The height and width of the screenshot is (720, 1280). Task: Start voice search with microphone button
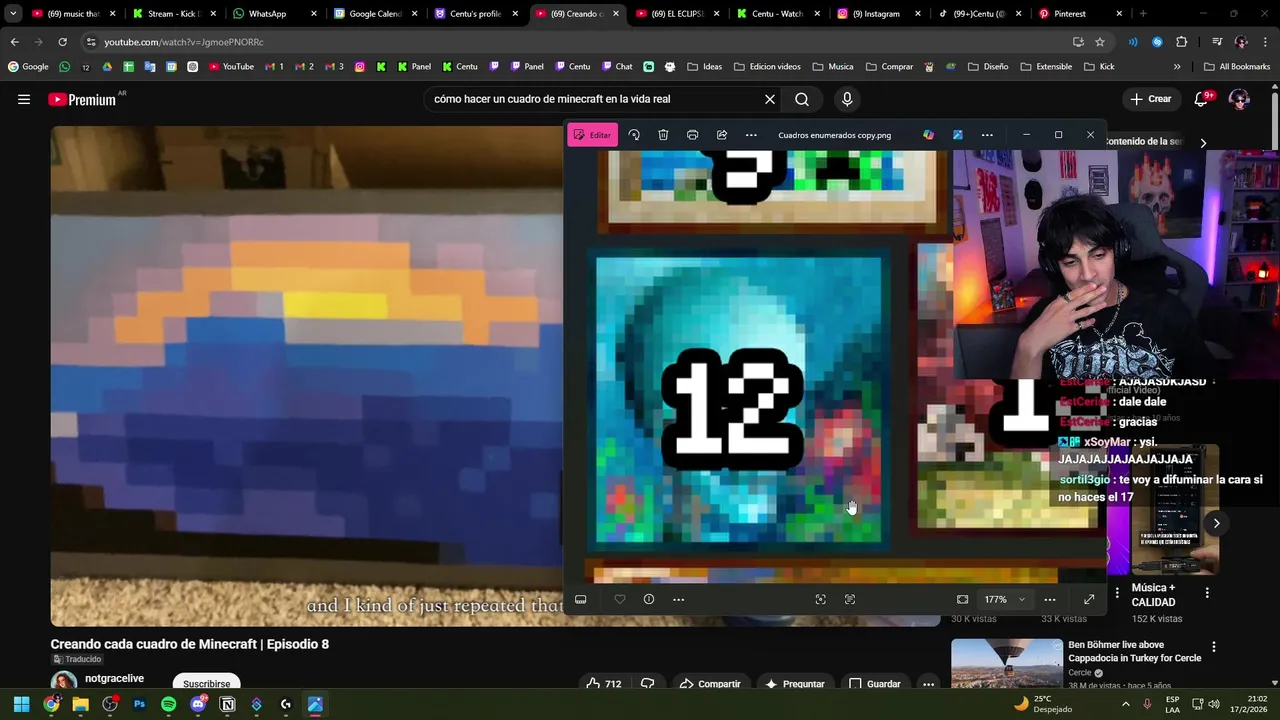[847, 99]
